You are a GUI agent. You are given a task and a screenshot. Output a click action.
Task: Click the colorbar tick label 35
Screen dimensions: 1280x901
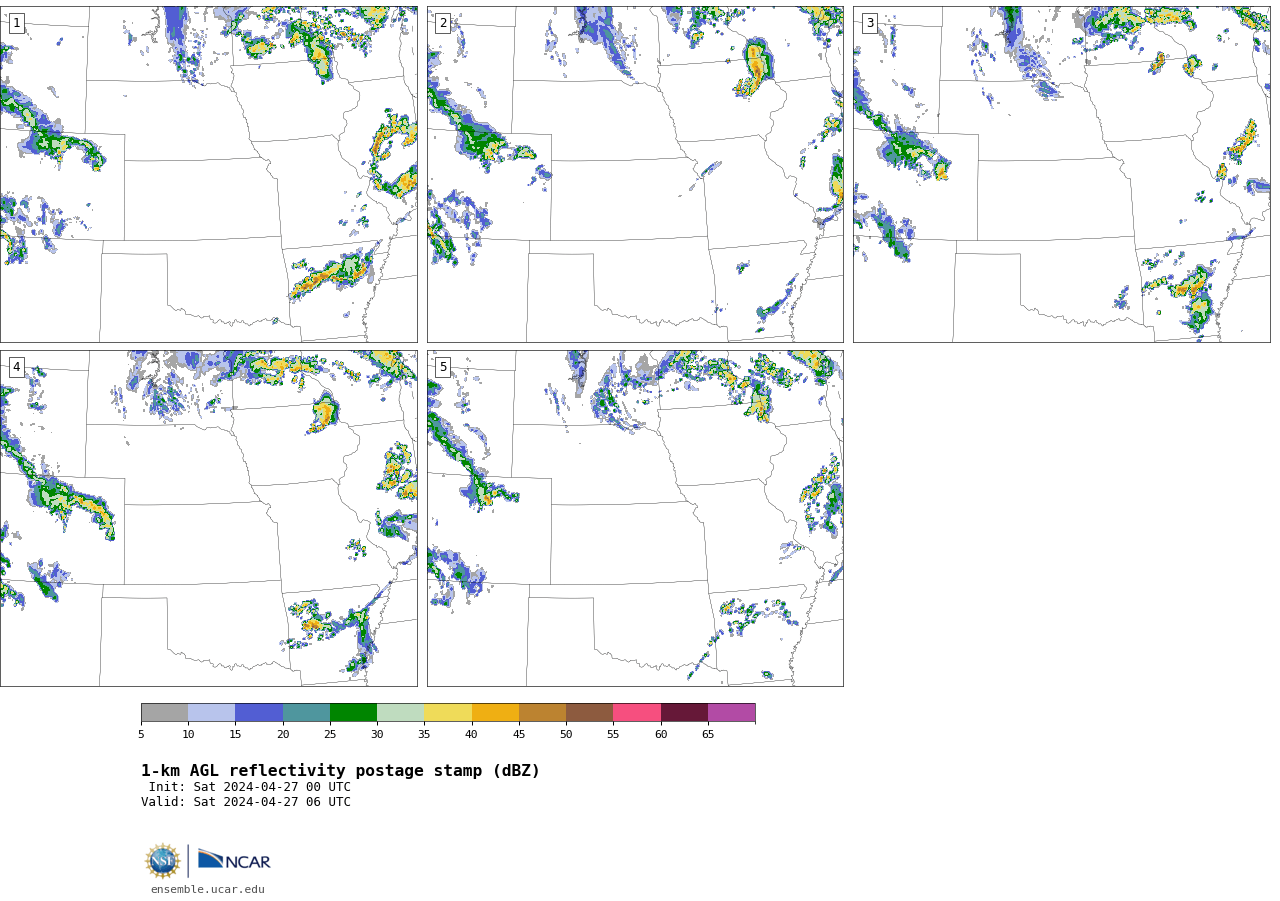click(x=424, y=734)
